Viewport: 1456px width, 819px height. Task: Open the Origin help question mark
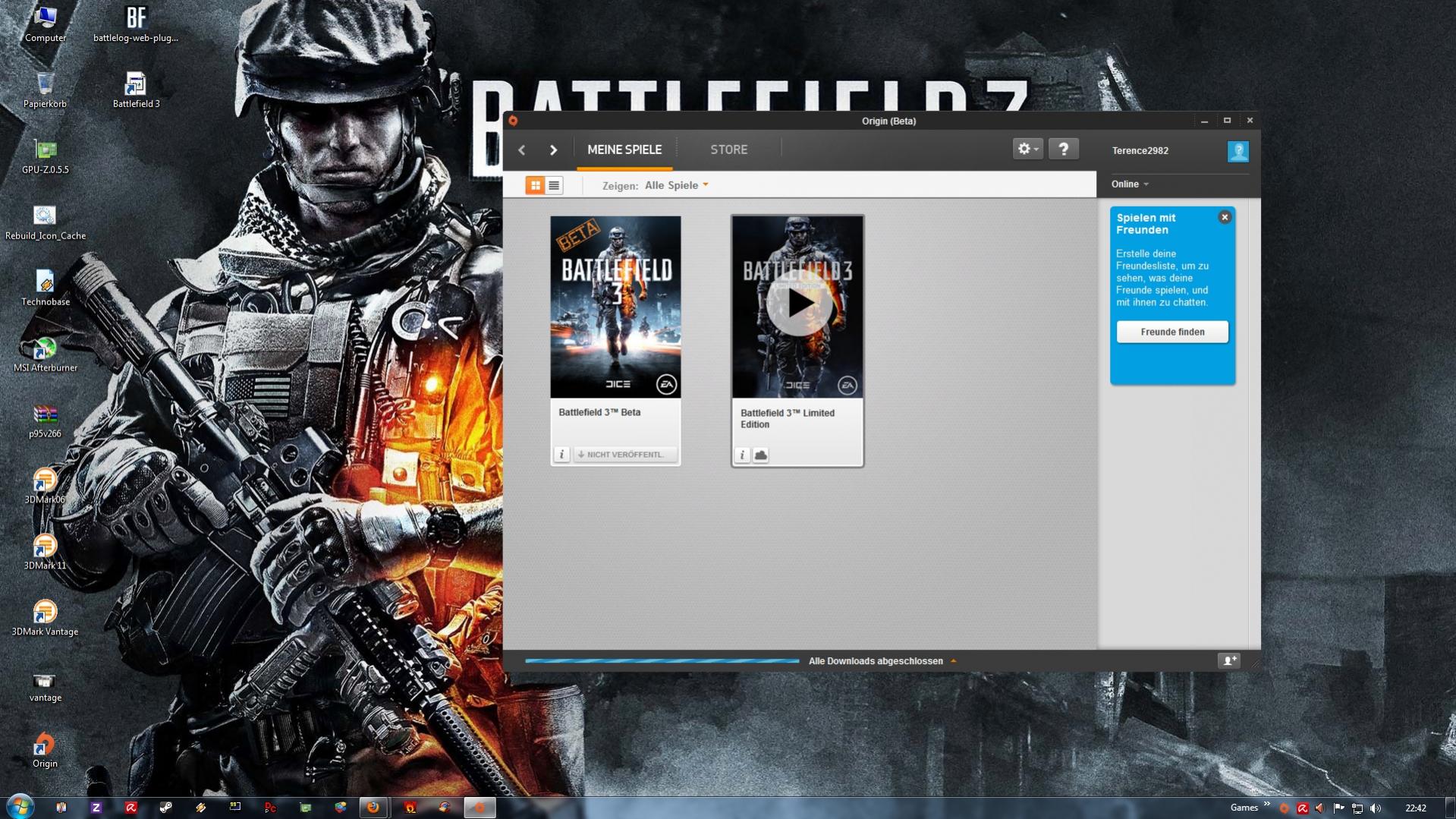[x=1063, y=150]
